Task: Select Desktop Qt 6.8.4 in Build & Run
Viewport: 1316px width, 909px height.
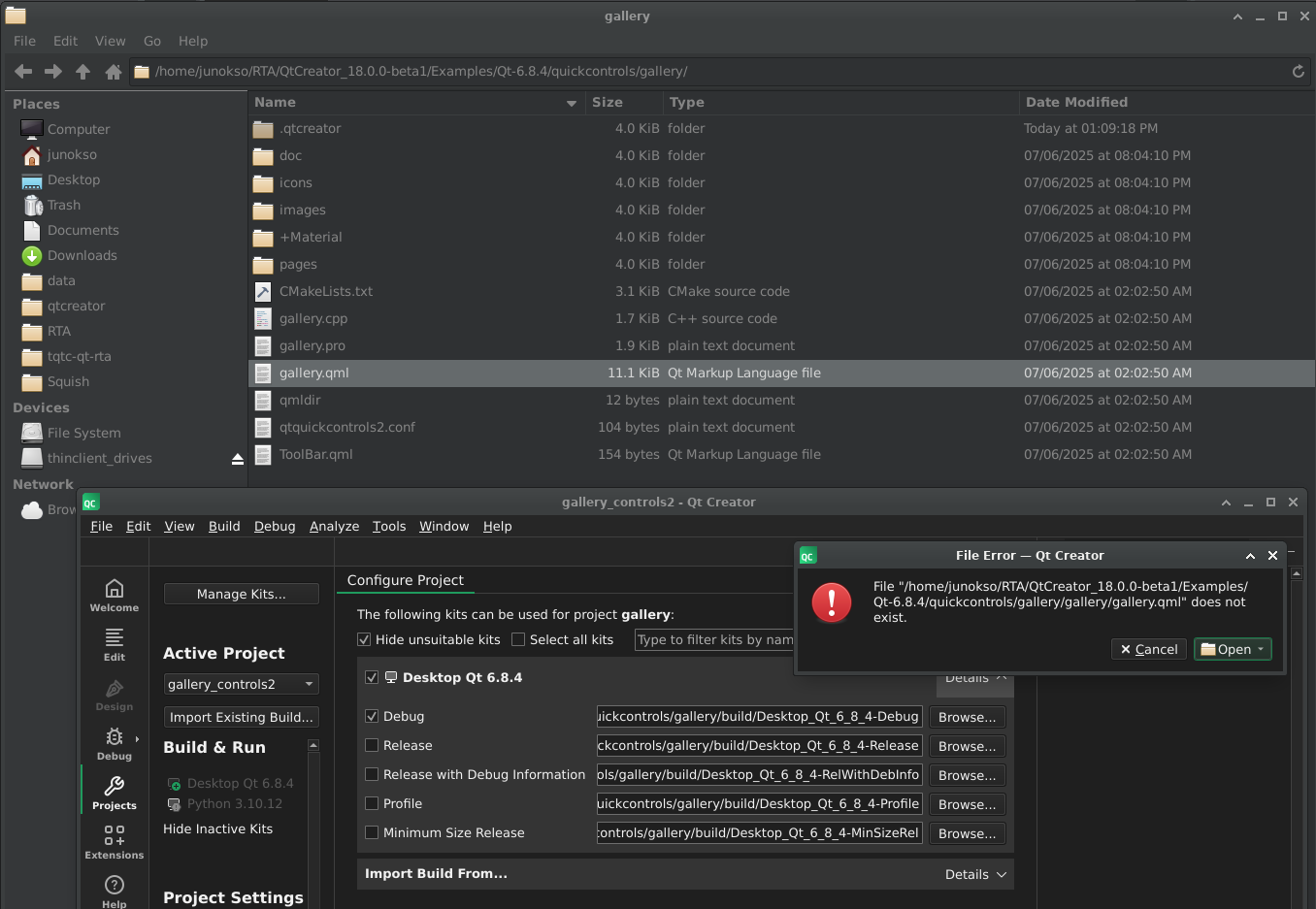Action: click(240, 783)
